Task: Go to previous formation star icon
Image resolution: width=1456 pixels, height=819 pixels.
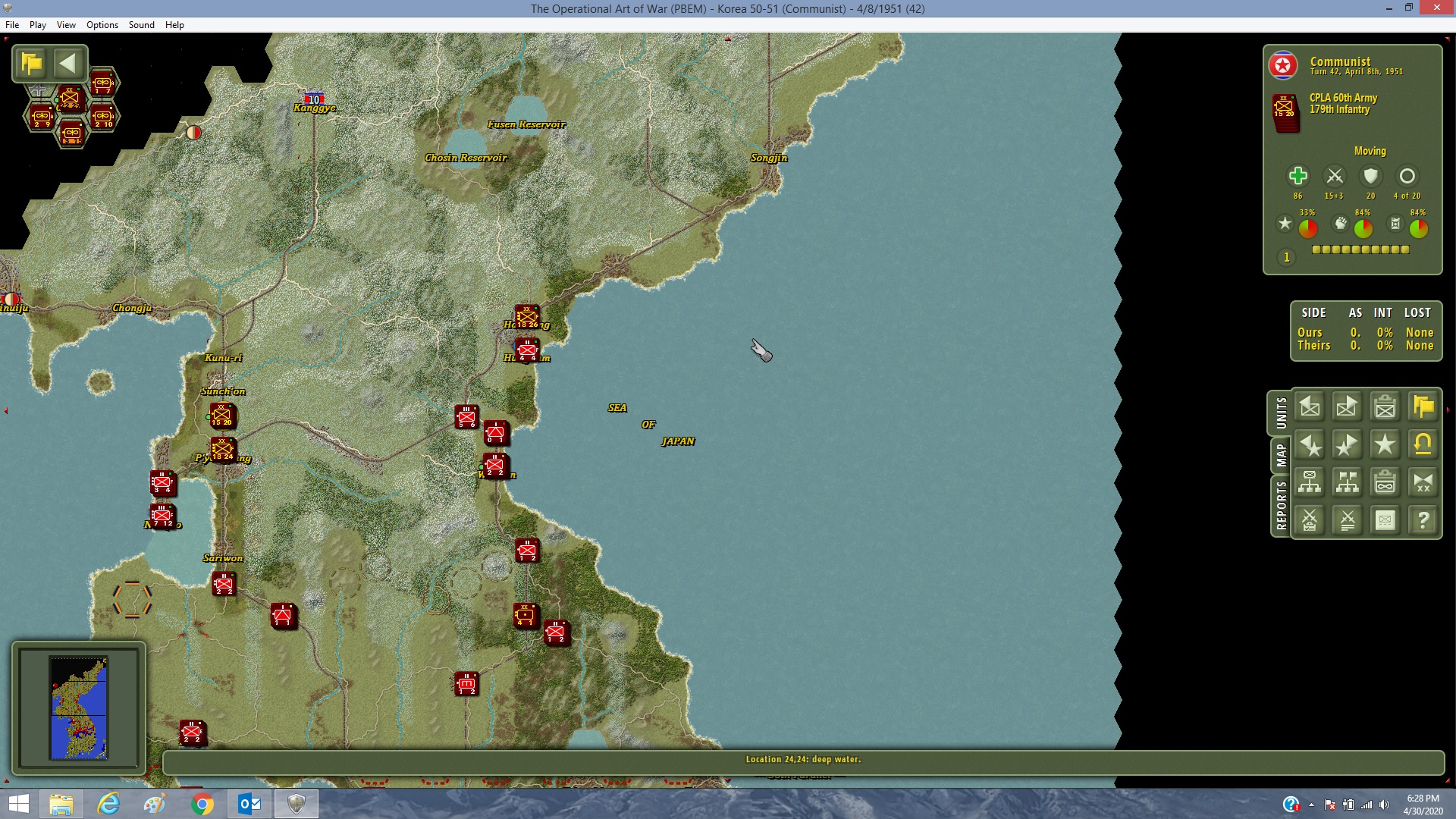Action: tap(1310, 445)
